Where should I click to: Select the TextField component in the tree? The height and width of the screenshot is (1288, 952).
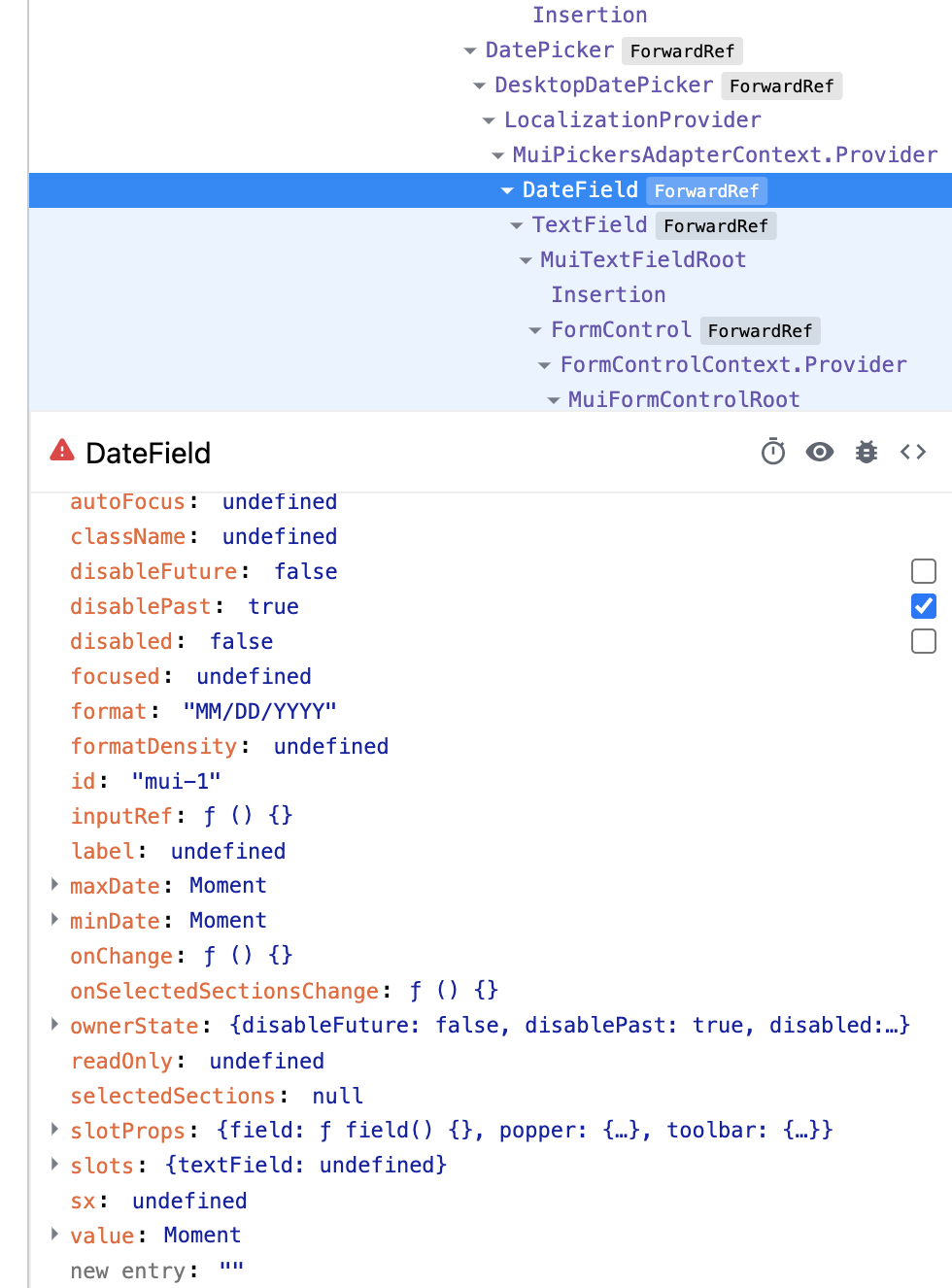point(589,224)
